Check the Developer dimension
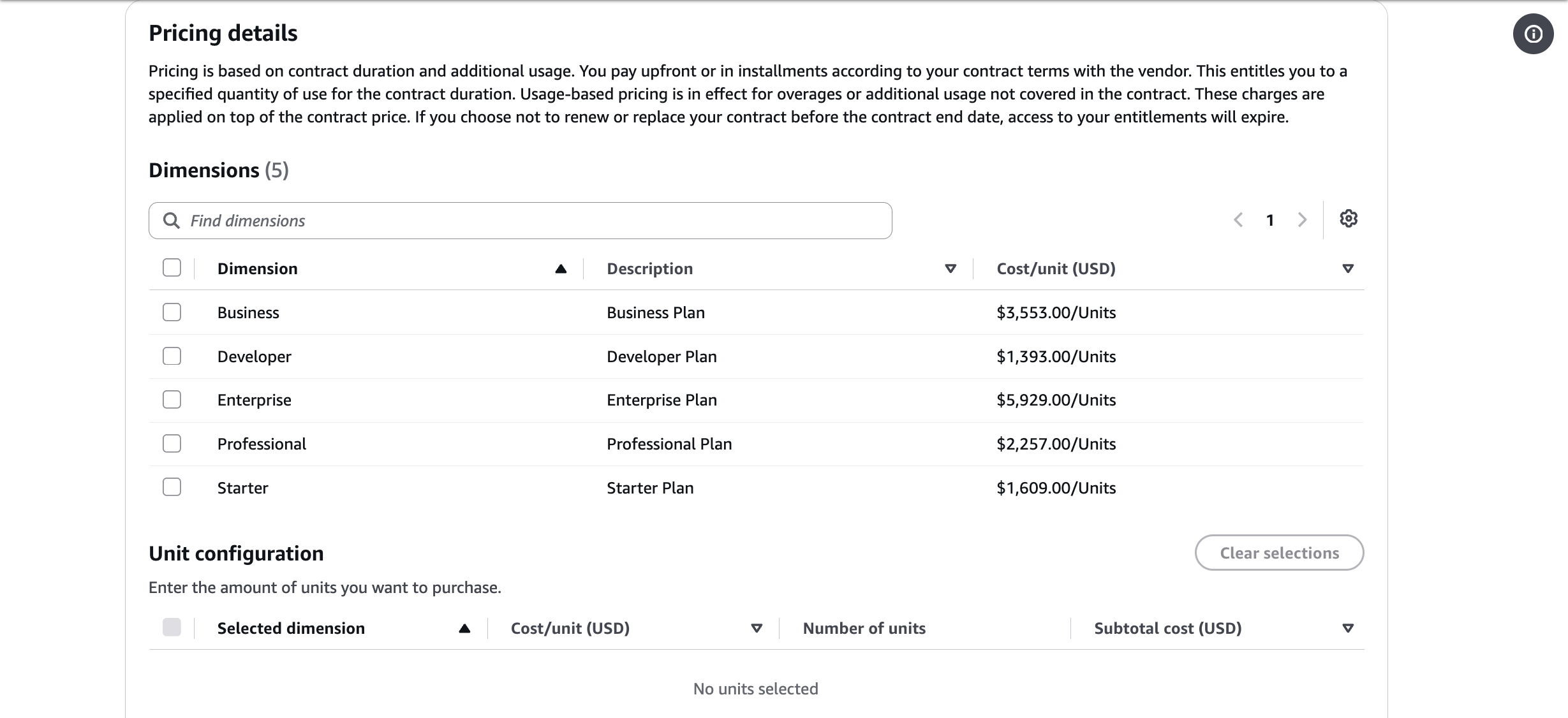Image resolution: width=1568 pixels, height=718 pixels. tap(172, 356)
